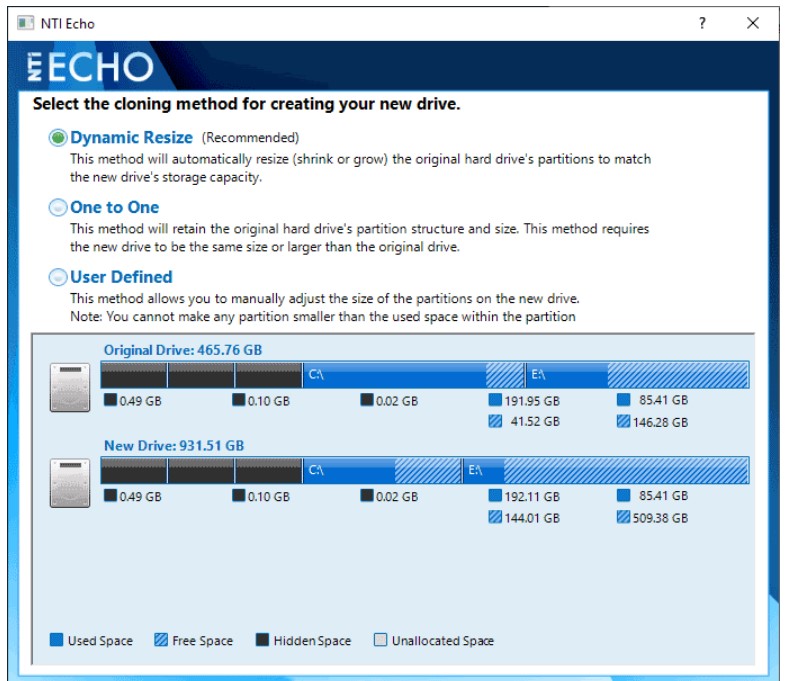Pick the User Defined cloning option
785x681 pixels.
tap(58, 276)
